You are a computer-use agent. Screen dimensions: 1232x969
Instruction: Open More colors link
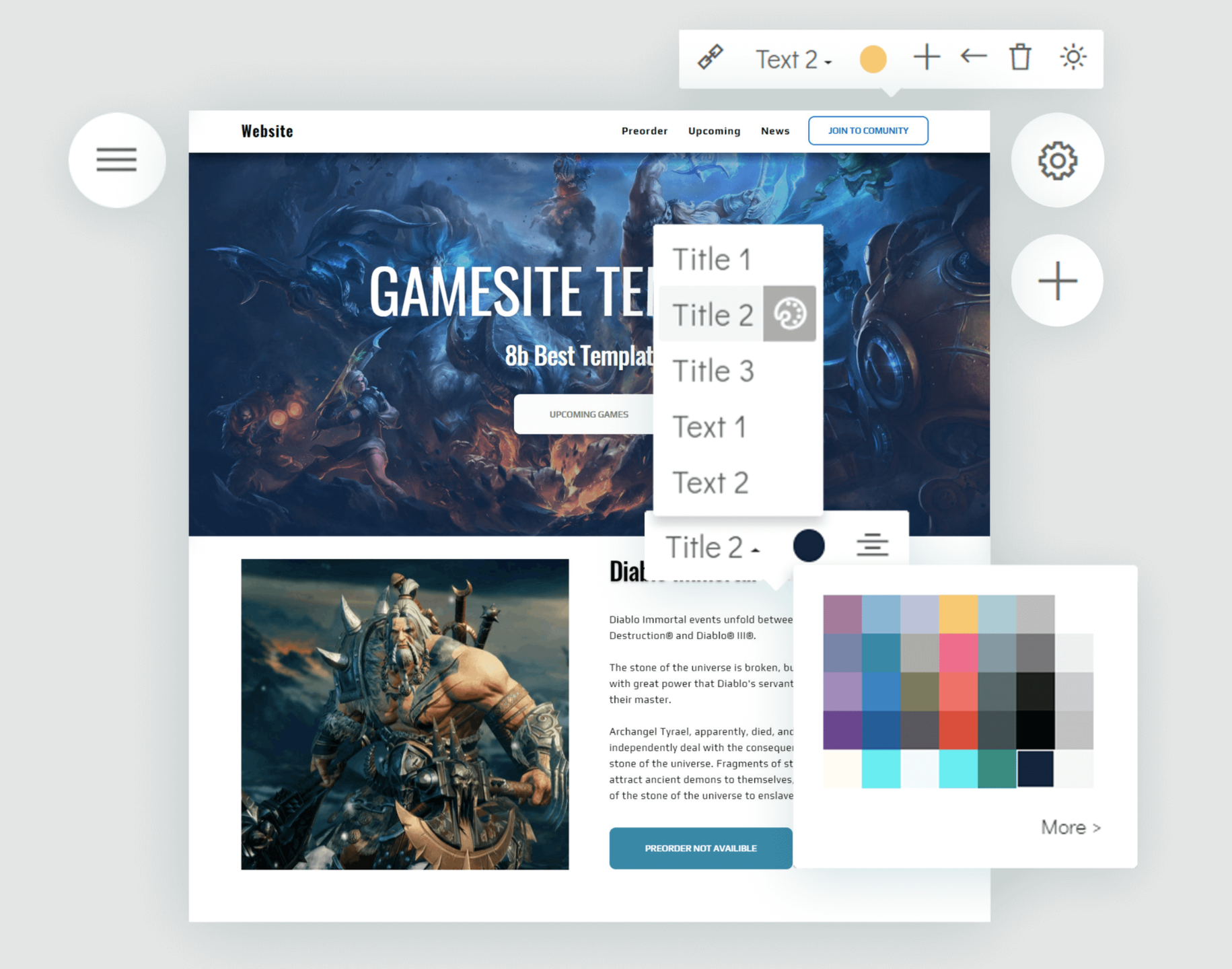coord(1071,827)
